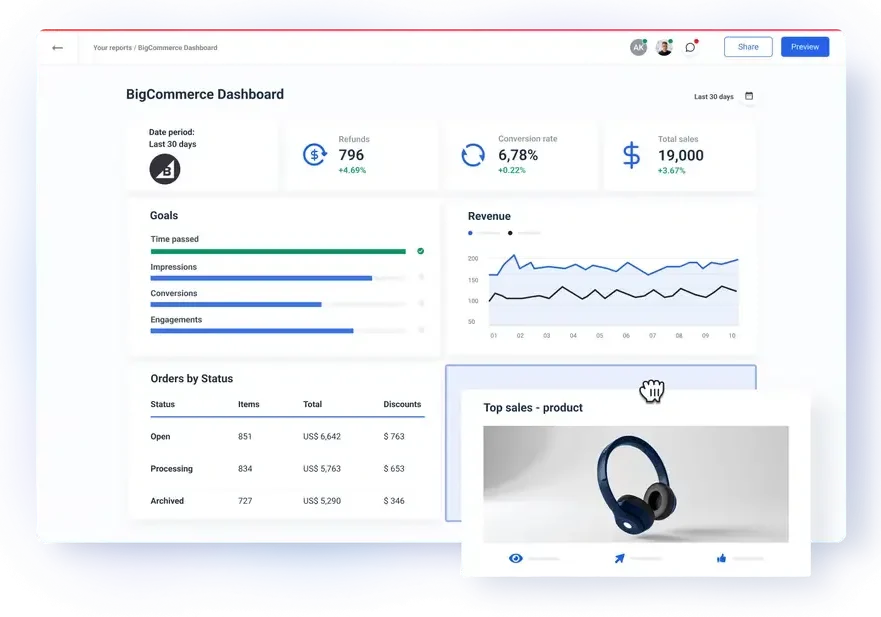The height and width of the screenshot is (617, 881).
Task: Click the Refunds dollar refresh icon
Action: pos(314,155)
